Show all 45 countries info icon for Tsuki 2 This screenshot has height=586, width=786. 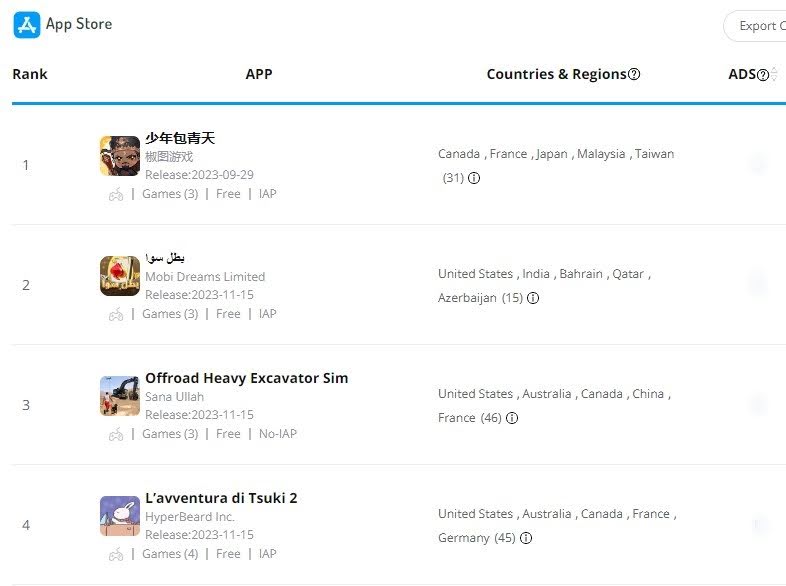point(526,538)
